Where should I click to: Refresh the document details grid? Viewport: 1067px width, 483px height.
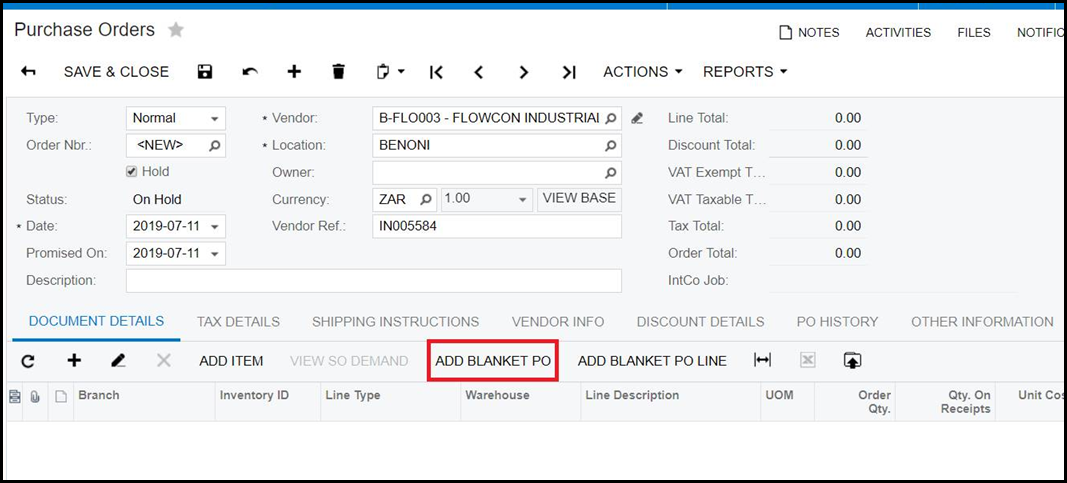pos(28,361)
